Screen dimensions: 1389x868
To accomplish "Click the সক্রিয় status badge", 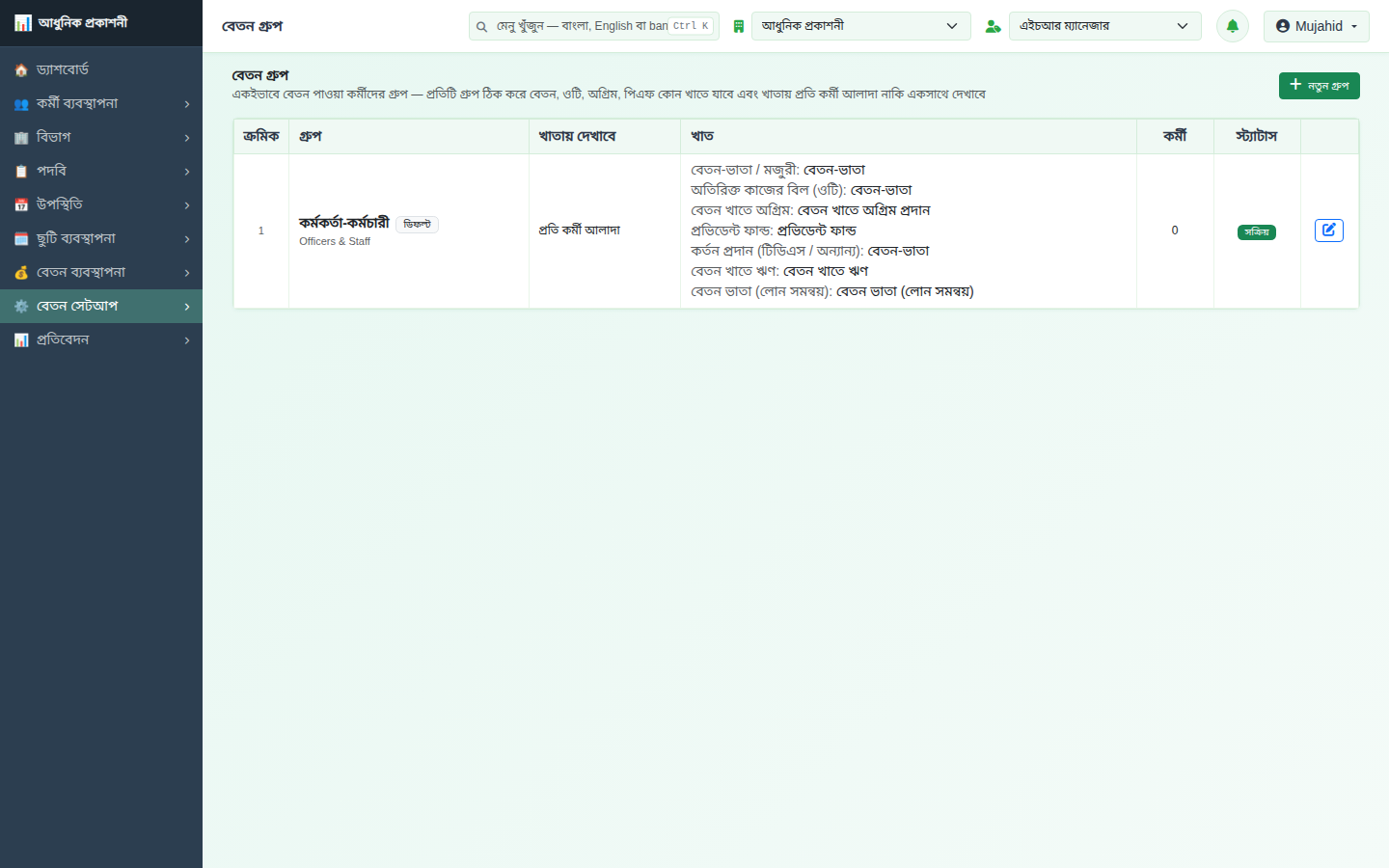I will tap(1256, 232).
